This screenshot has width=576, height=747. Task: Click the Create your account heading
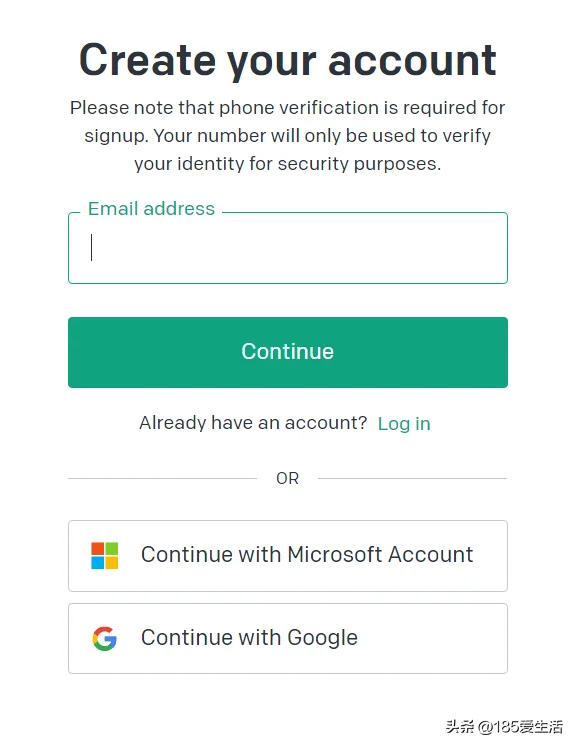coord(288,60)
